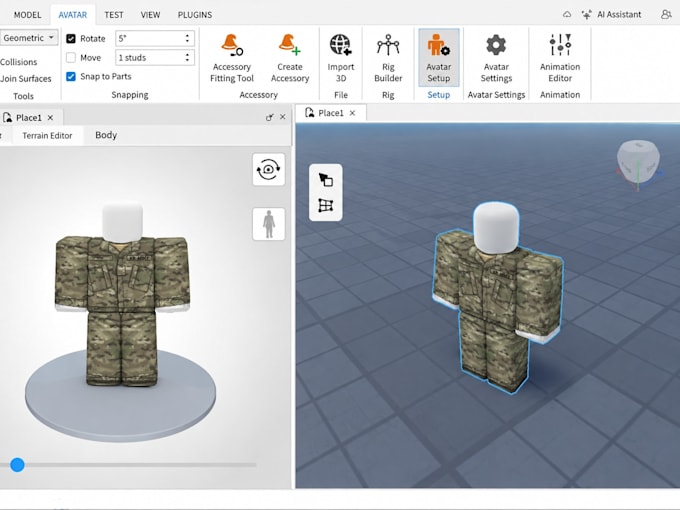Launch the Rig Builder
This screenshot has height=510, width=680.
pos(388,59)
